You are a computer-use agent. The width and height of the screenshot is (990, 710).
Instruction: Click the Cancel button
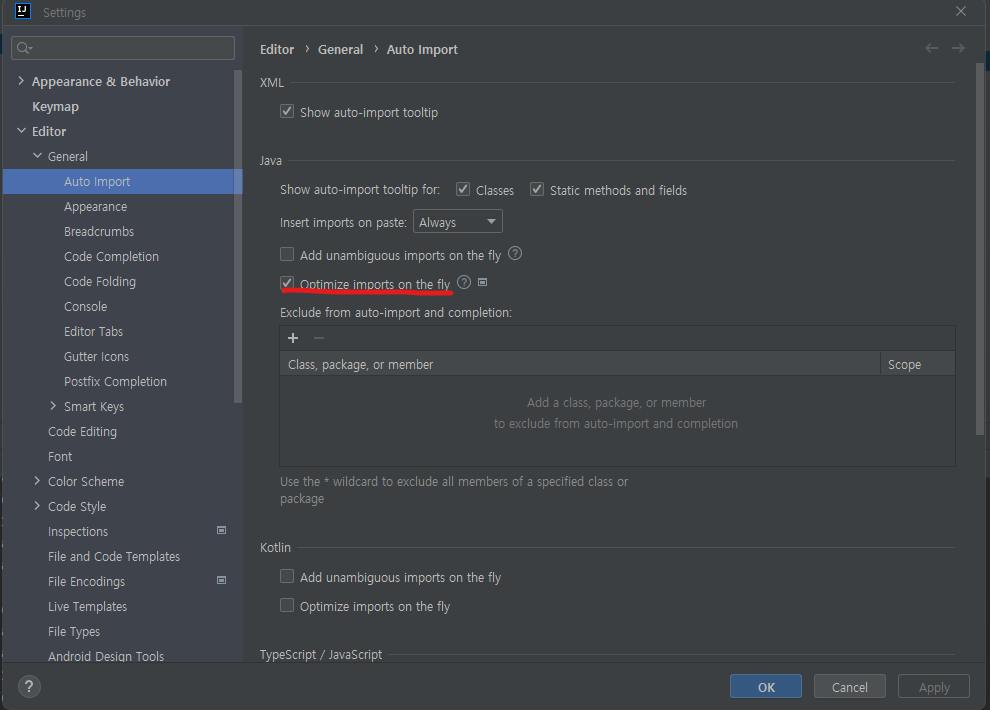click(850, 687)
